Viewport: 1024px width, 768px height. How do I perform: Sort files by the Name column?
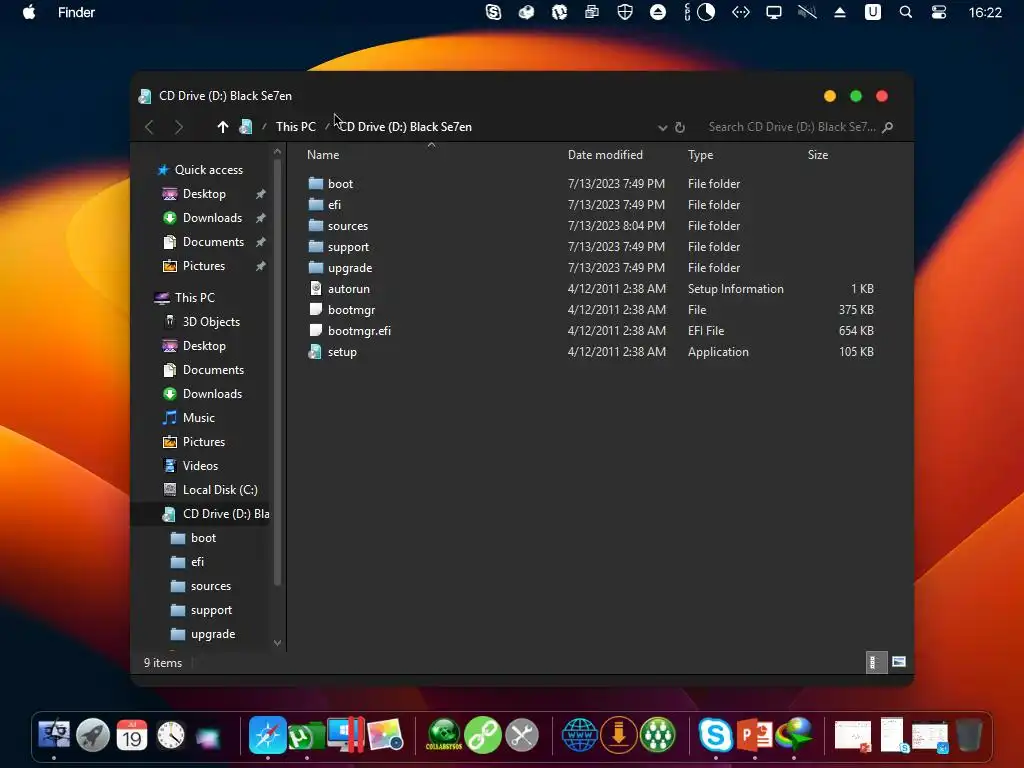pos(323,155)
